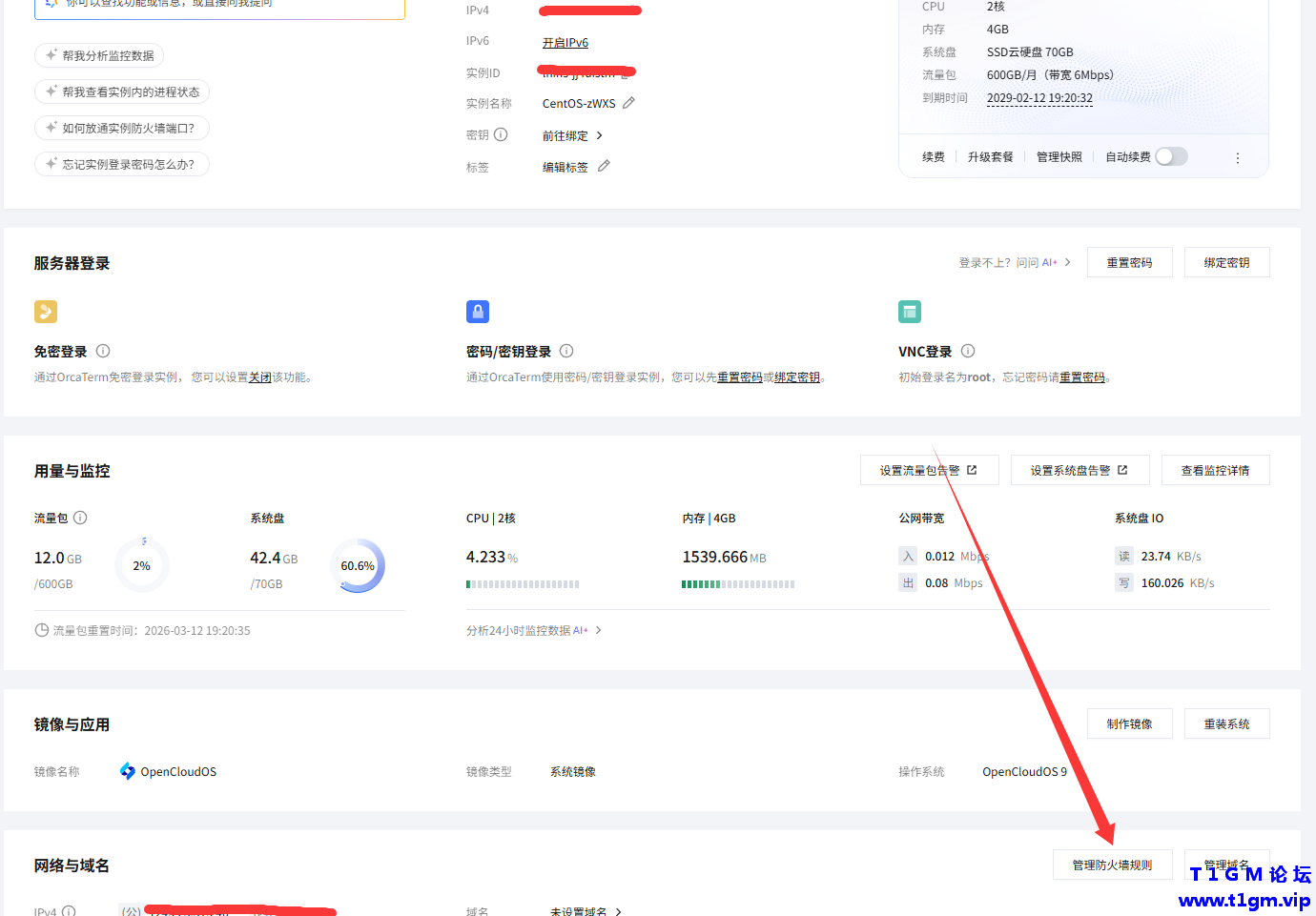The image size is (1316, 916).
Task: Click 重装系统 button
Action: click(x=1226, y=723)
